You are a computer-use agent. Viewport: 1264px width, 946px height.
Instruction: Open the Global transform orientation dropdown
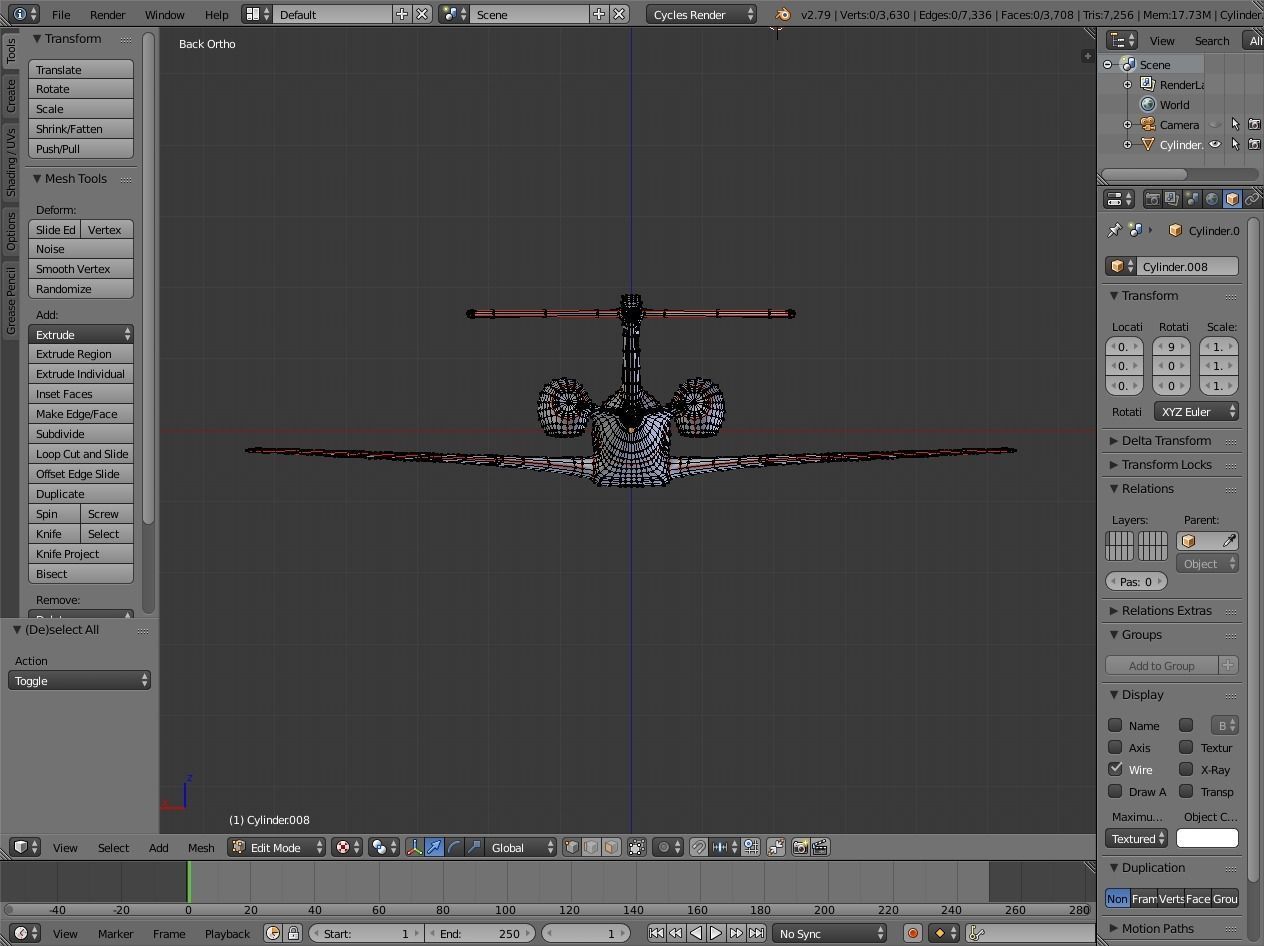click(521, 847)
